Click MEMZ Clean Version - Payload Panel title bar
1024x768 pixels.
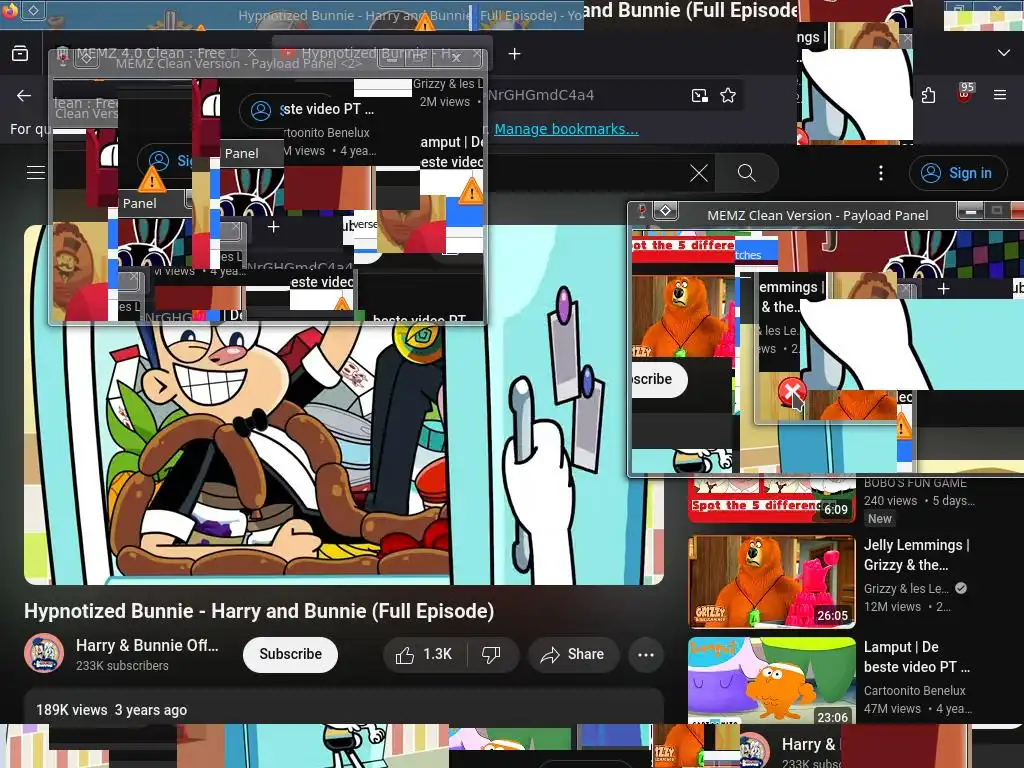tap(817, 216)
